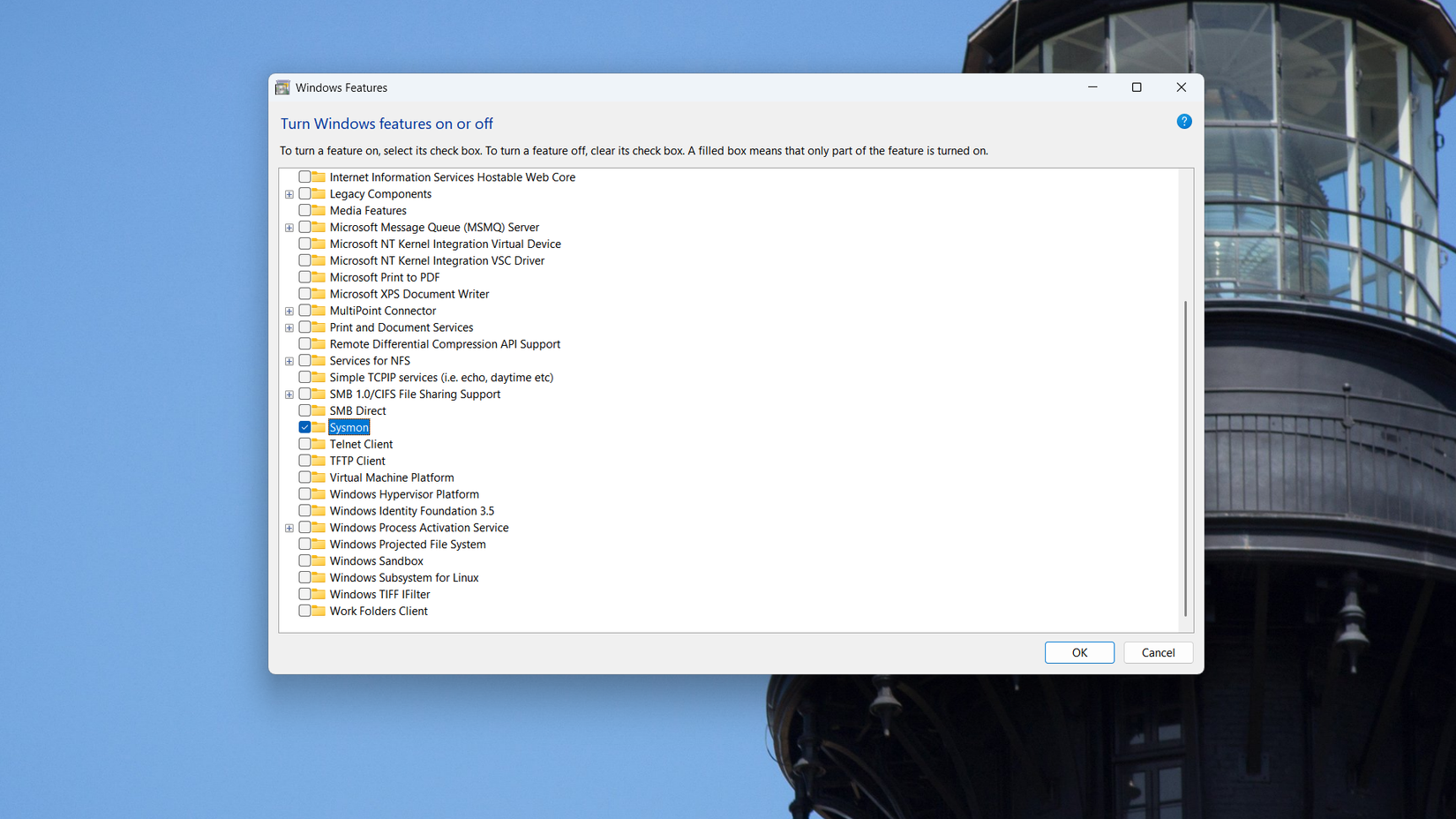The image size is (1456, 819).
Task: Dismiss the dialog with Cancel
Action: coord(1158,652)
